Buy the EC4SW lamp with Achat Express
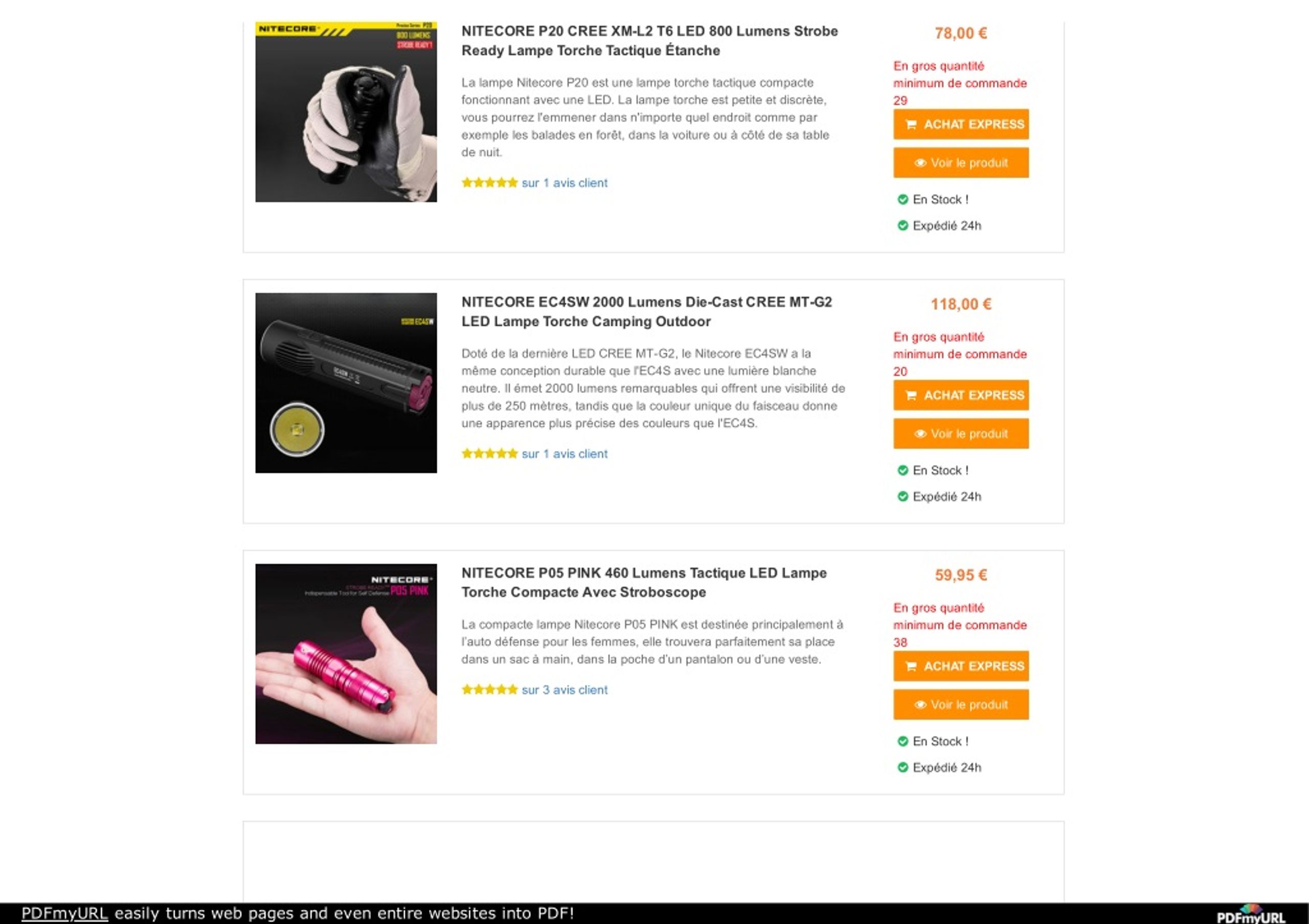 pyautogui.click(x=961, y=396)
